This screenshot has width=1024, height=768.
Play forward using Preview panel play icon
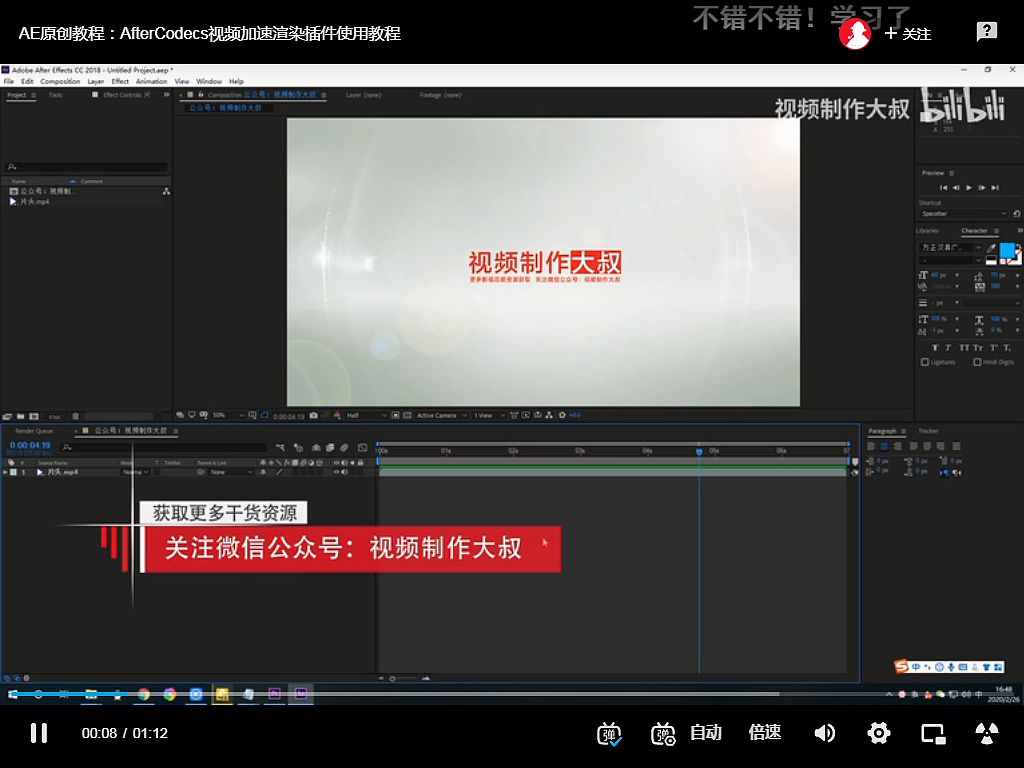tap(968, 187)
